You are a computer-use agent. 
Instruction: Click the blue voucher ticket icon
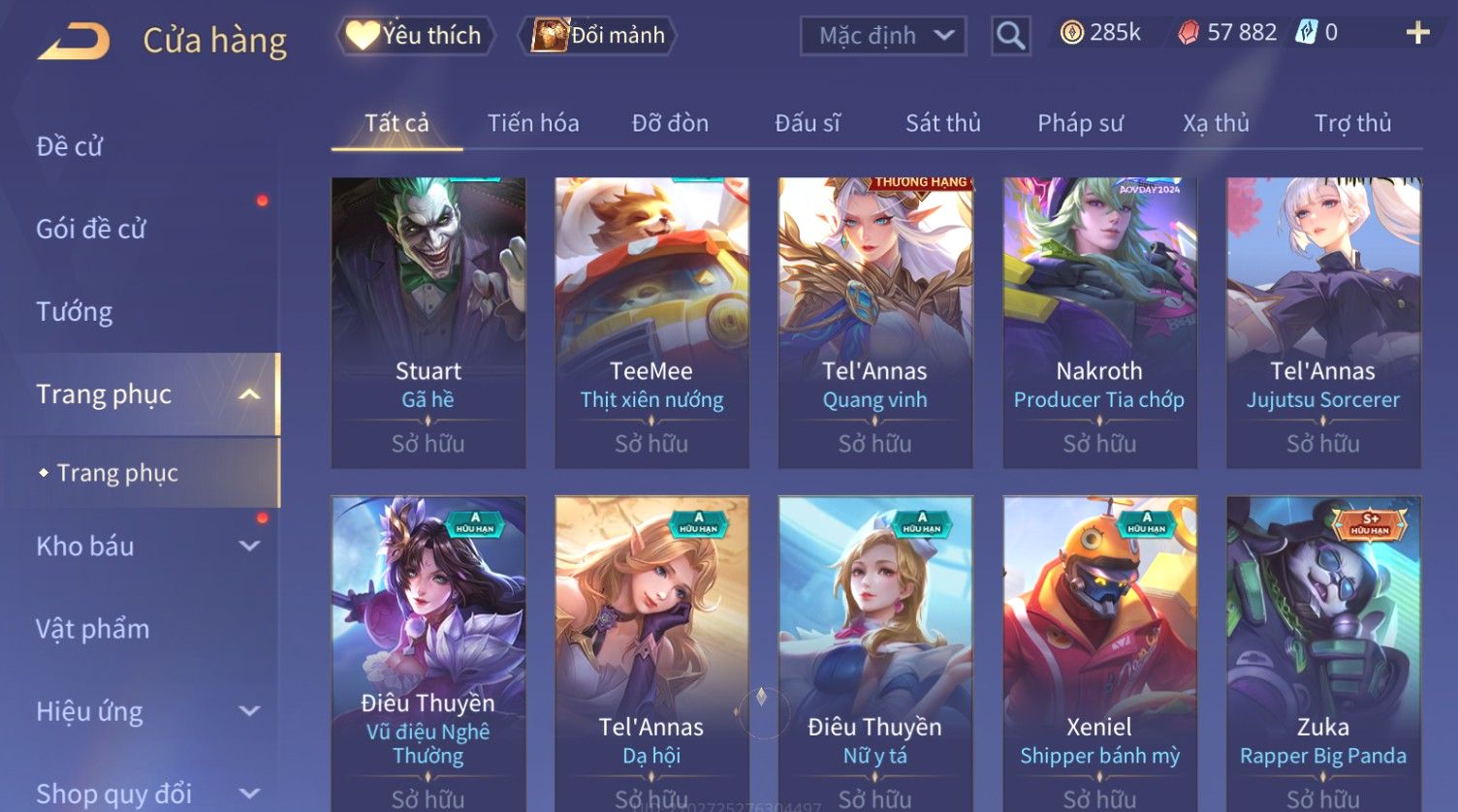click(x=1306, y=33)
